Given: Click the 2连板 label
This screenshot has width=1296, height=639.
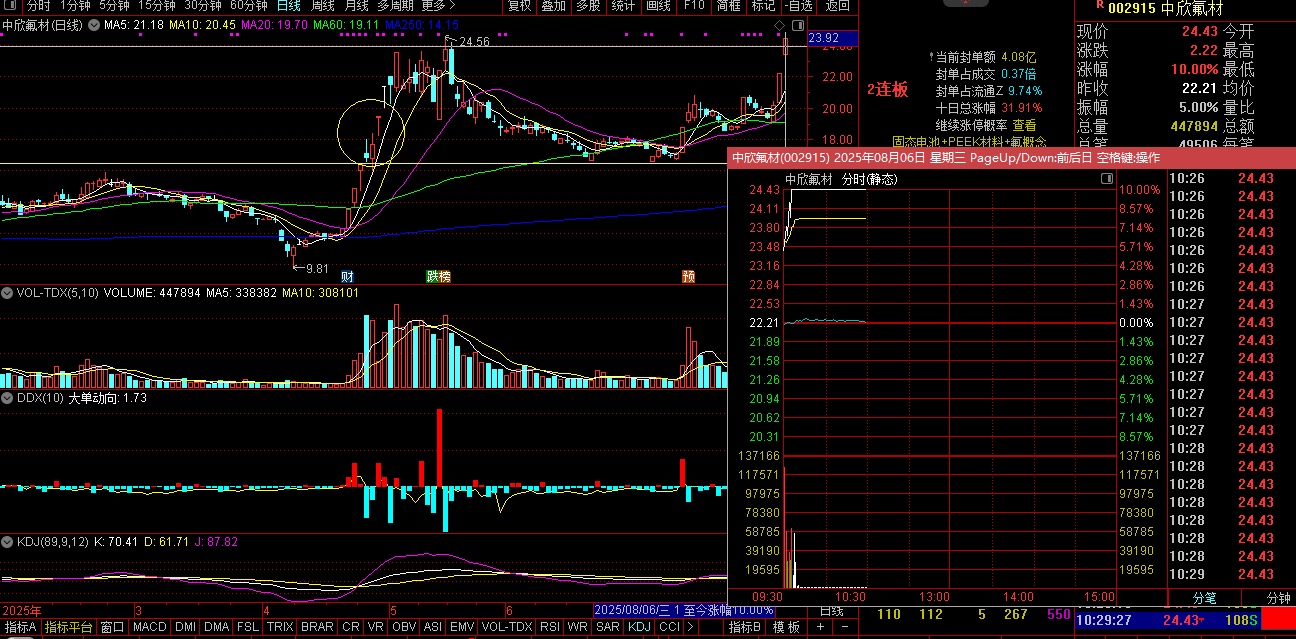Looking at the screenshot, I should tap(887, 89).
